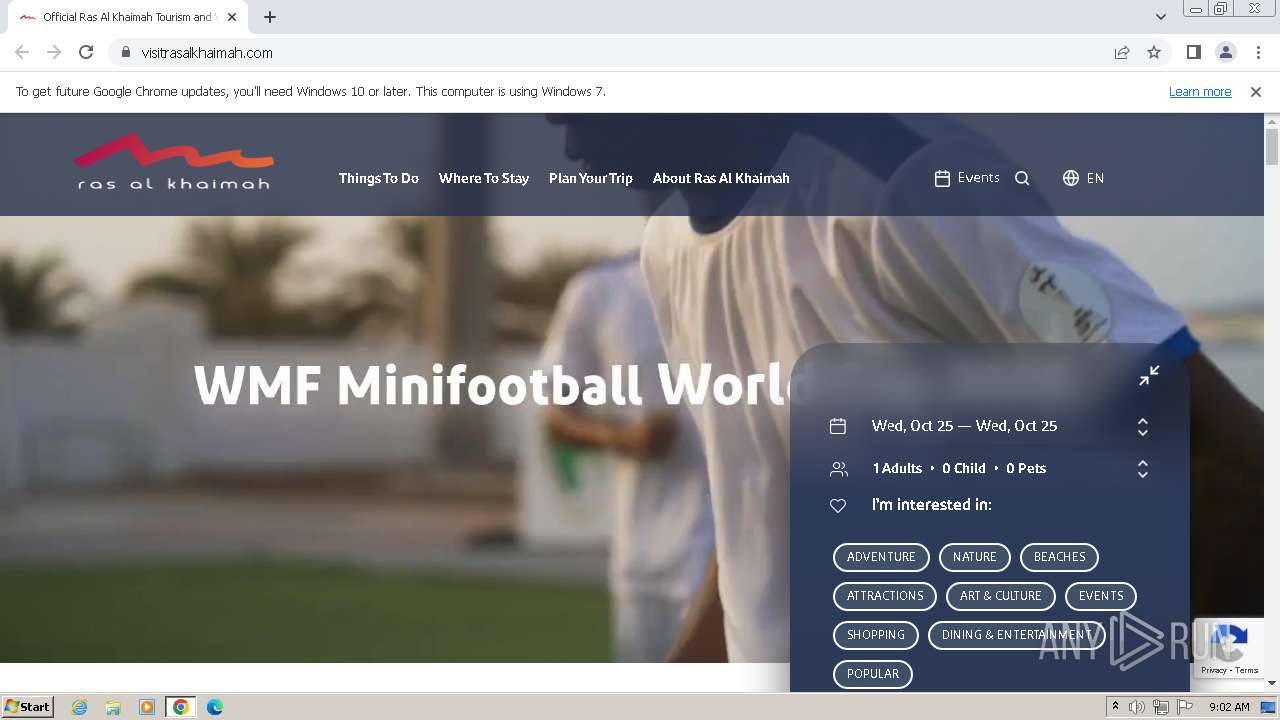Click the globe language icon
The image size is (1280, 720).
1071,178
